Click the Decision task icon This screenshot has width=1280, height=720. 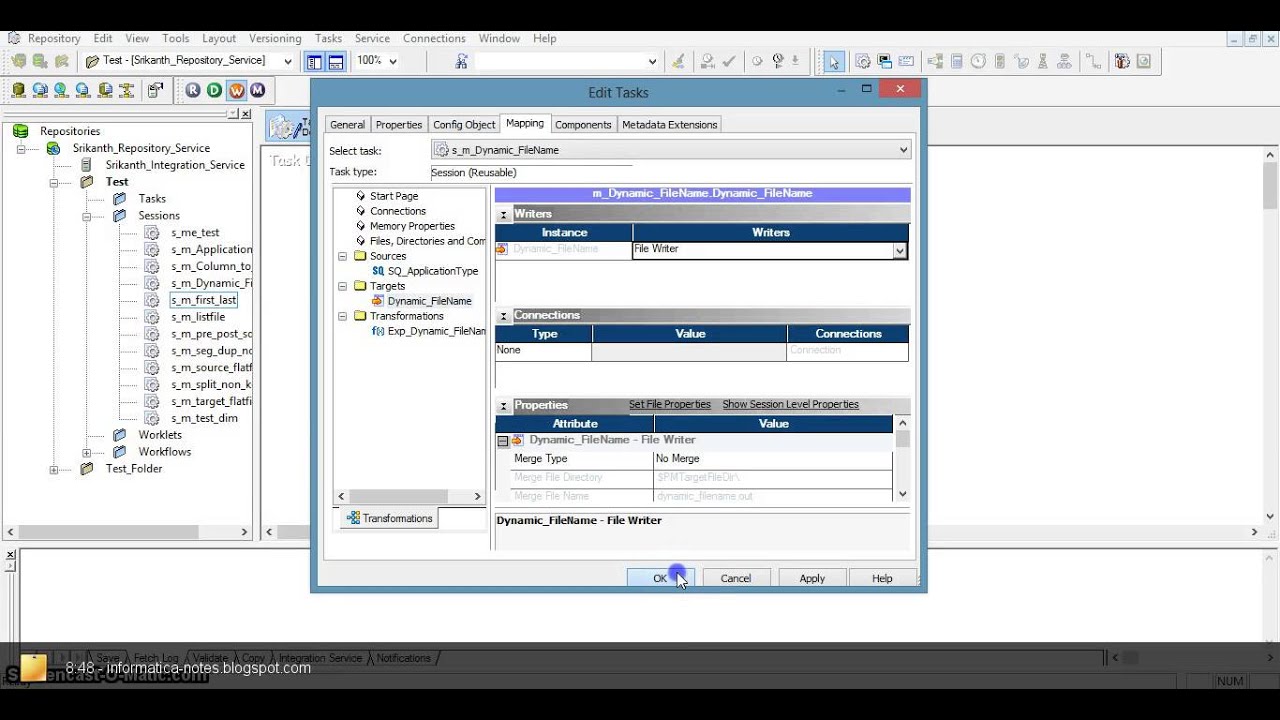[934, 61]
